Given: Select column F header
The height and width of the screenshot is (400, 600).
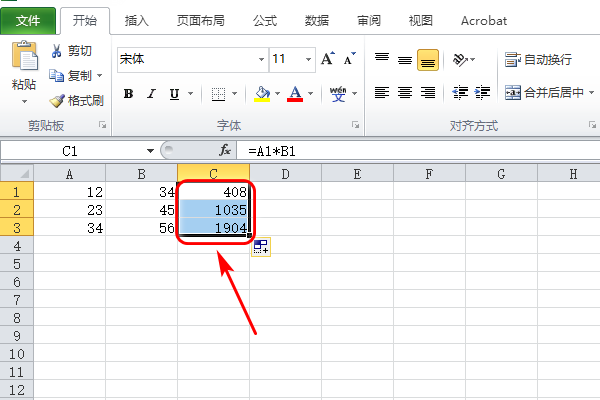Looking at the screenshot, I should [x=429, y=174].
